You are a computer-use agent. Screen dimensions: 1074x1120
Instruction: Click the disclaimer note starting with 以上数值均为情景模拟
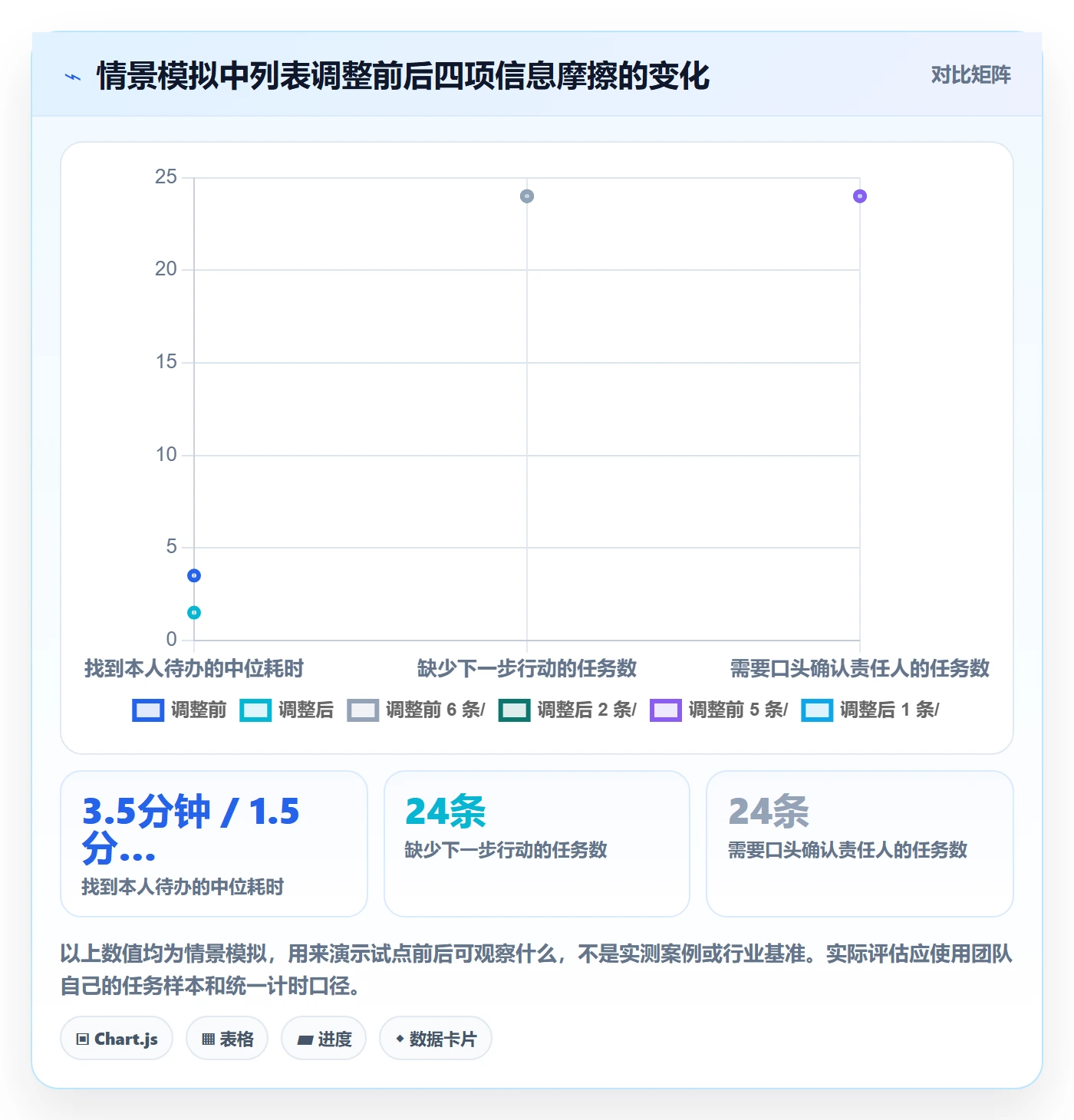tap(536, 970)
